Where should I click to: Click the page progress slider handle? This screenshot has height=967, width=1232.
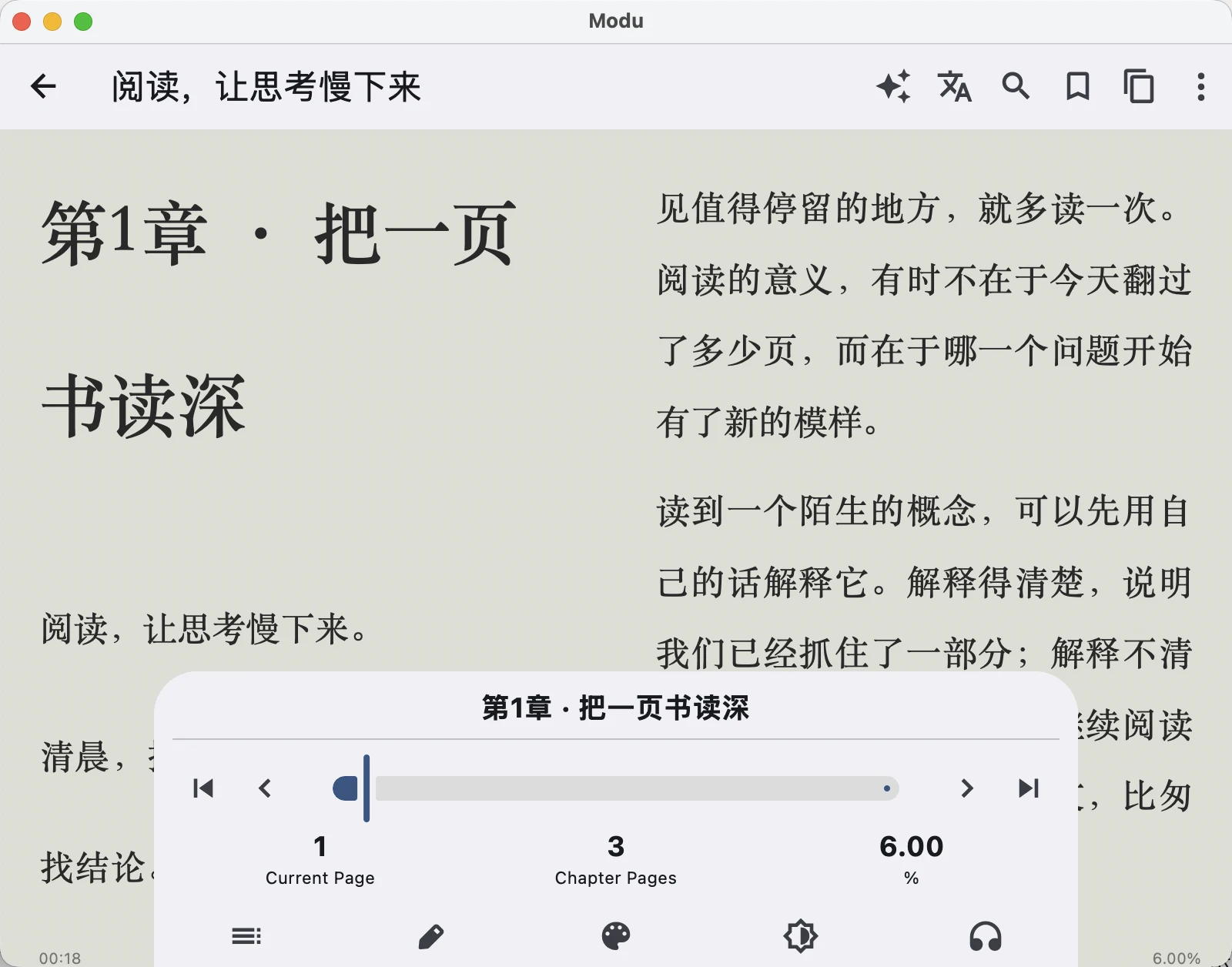[x=367, y=788]
